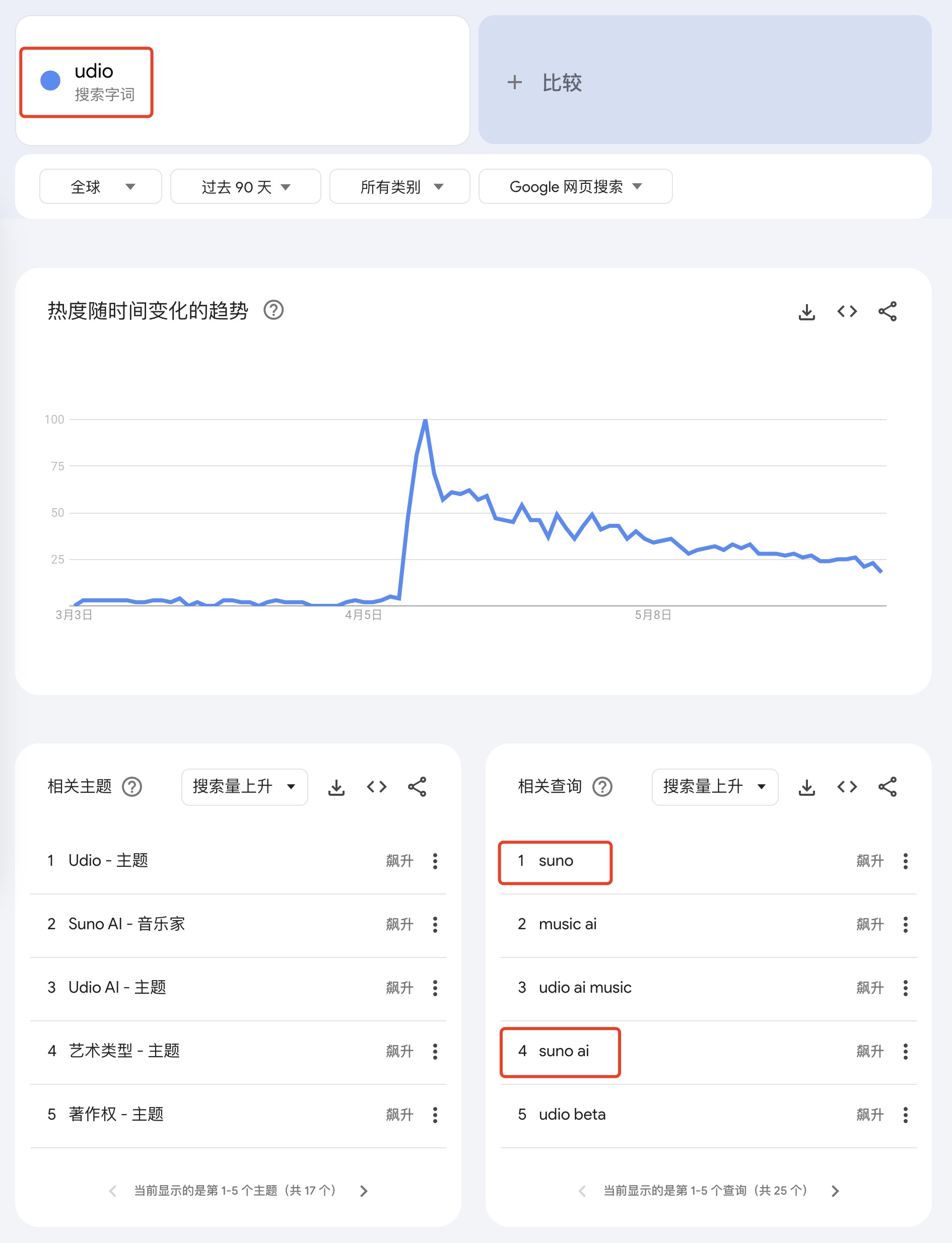Screen dimensions: 952x1243
Task: Open embed code for trend chart
Action: tap(847, 312)
